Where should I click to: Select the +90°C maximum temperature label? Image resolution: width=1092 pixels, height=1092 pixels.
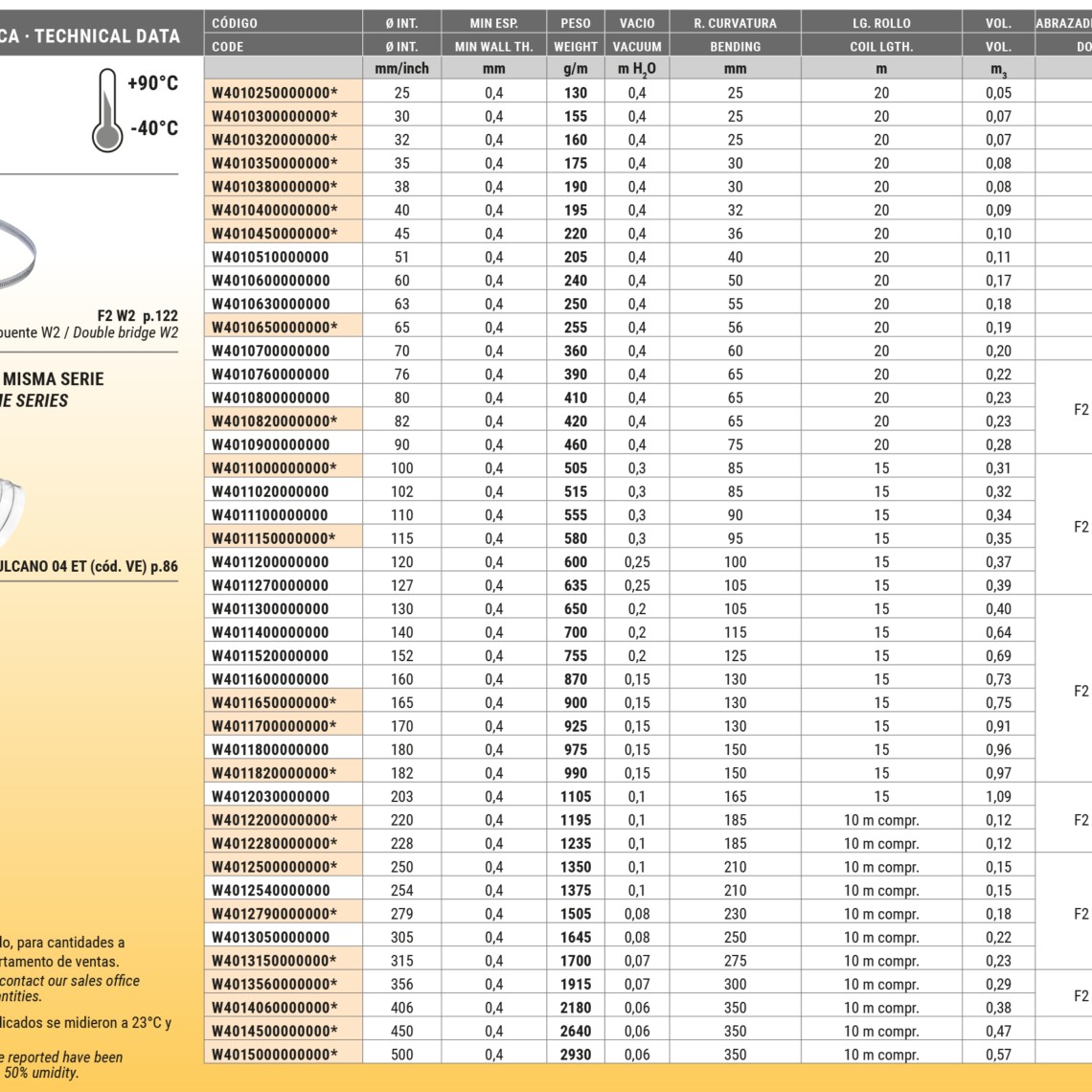[152, 83]
